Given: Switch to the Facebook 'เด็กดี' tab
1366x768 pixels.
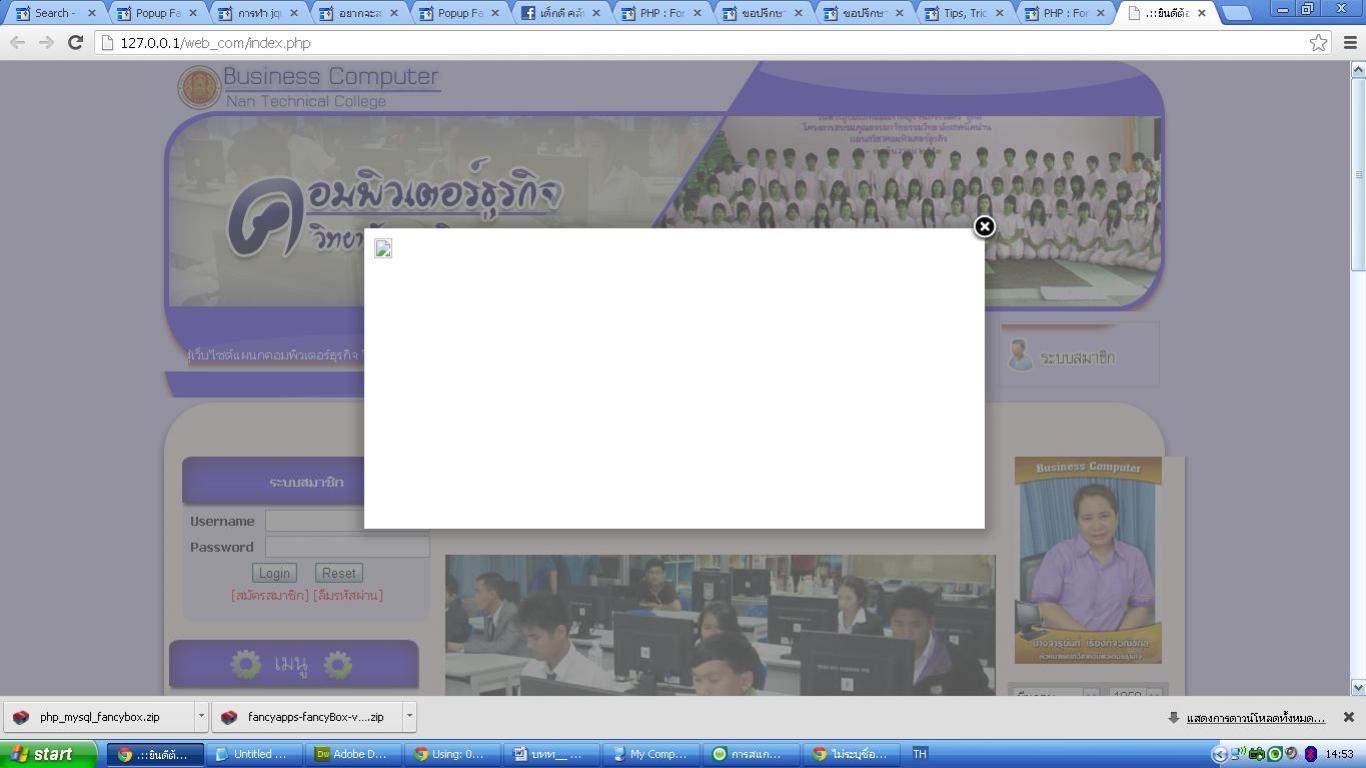Looking at the screenshot, I should coord(561,13).
